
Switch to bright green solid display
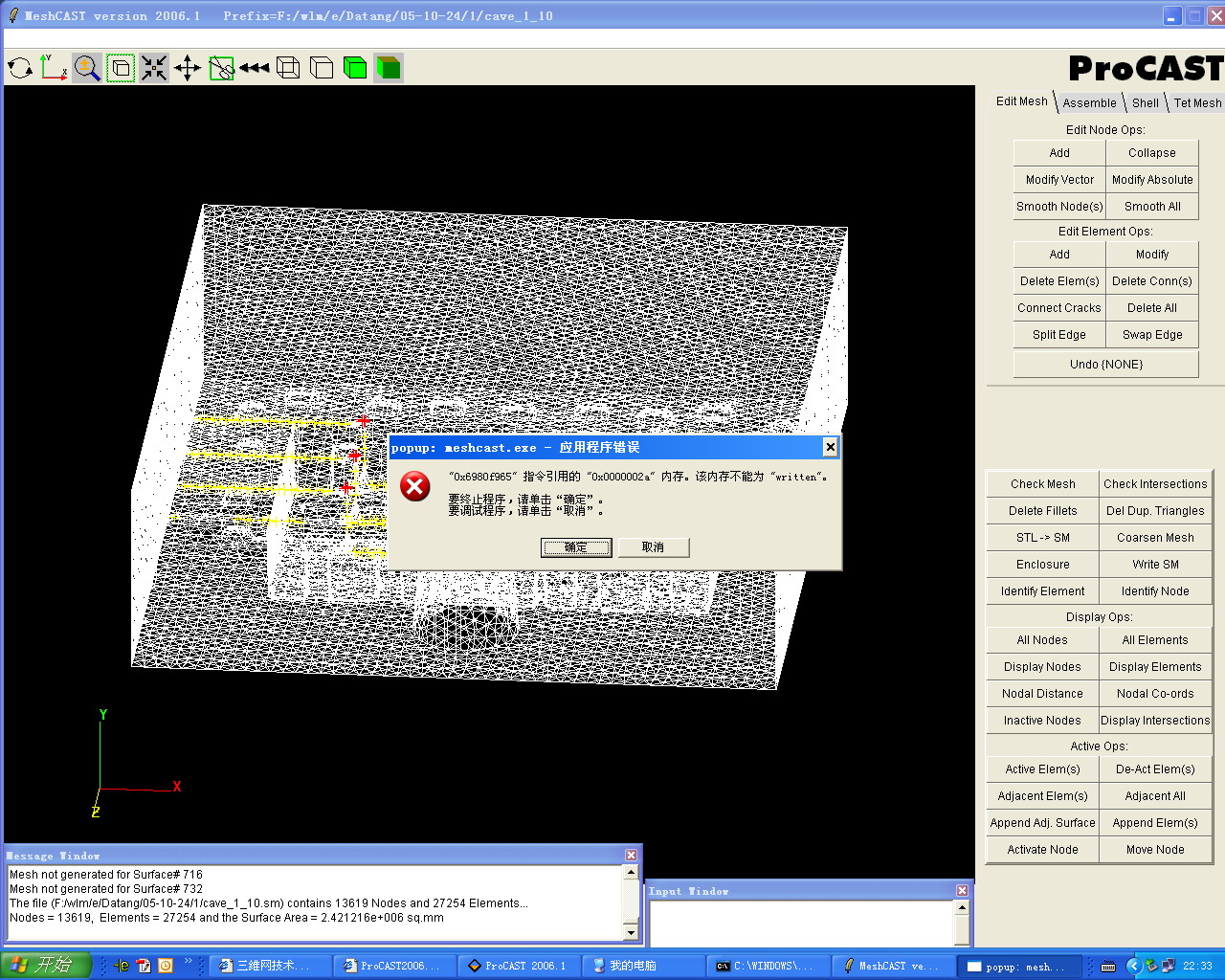point(355,68)
